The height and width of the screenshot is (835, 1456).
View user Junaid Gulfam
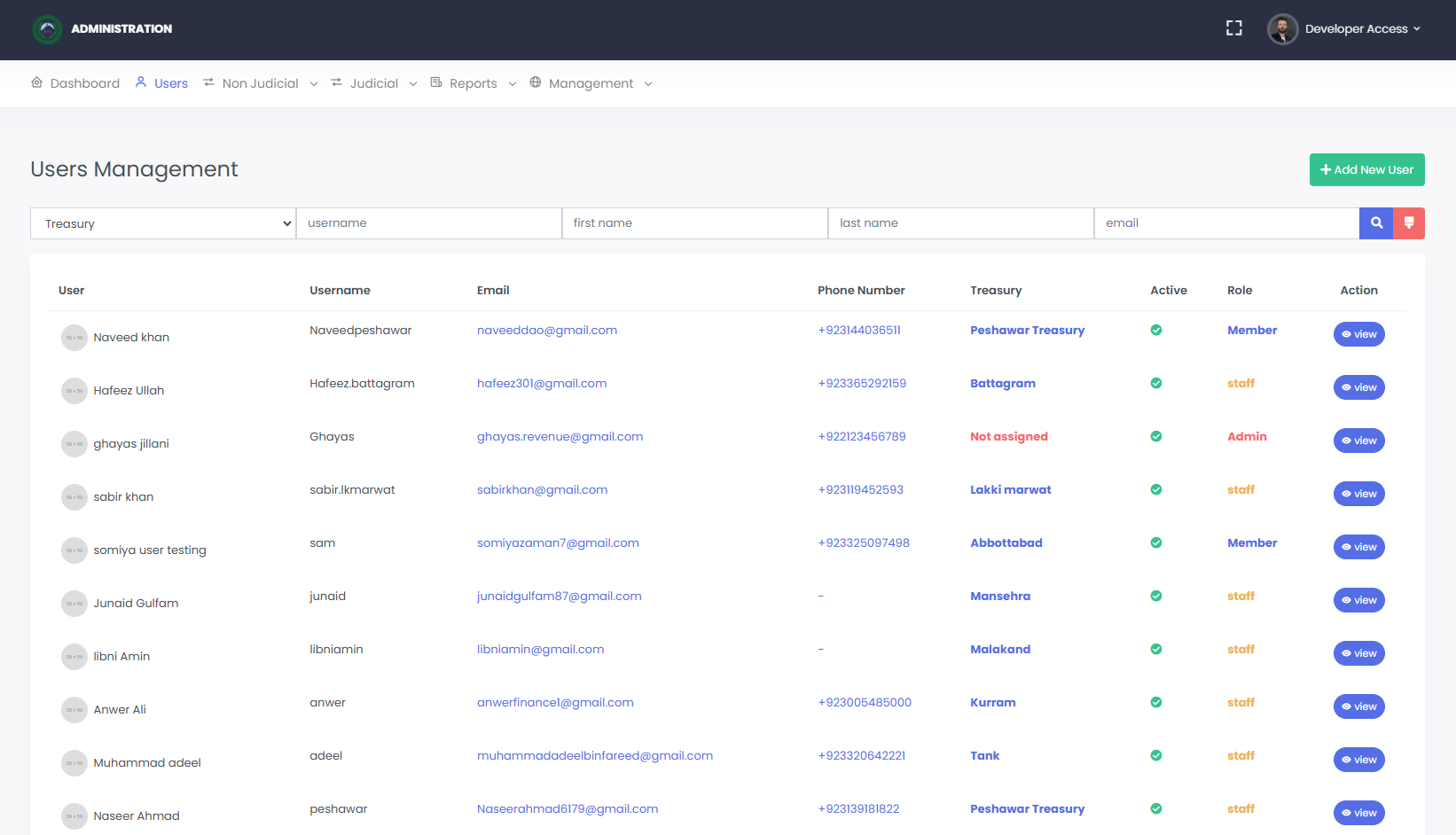(1358, 600)
